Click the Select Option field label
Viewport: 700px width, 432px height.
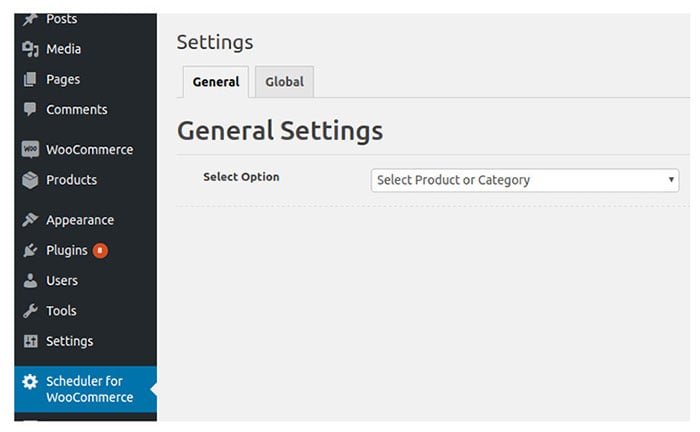click(x=241, y=177)
